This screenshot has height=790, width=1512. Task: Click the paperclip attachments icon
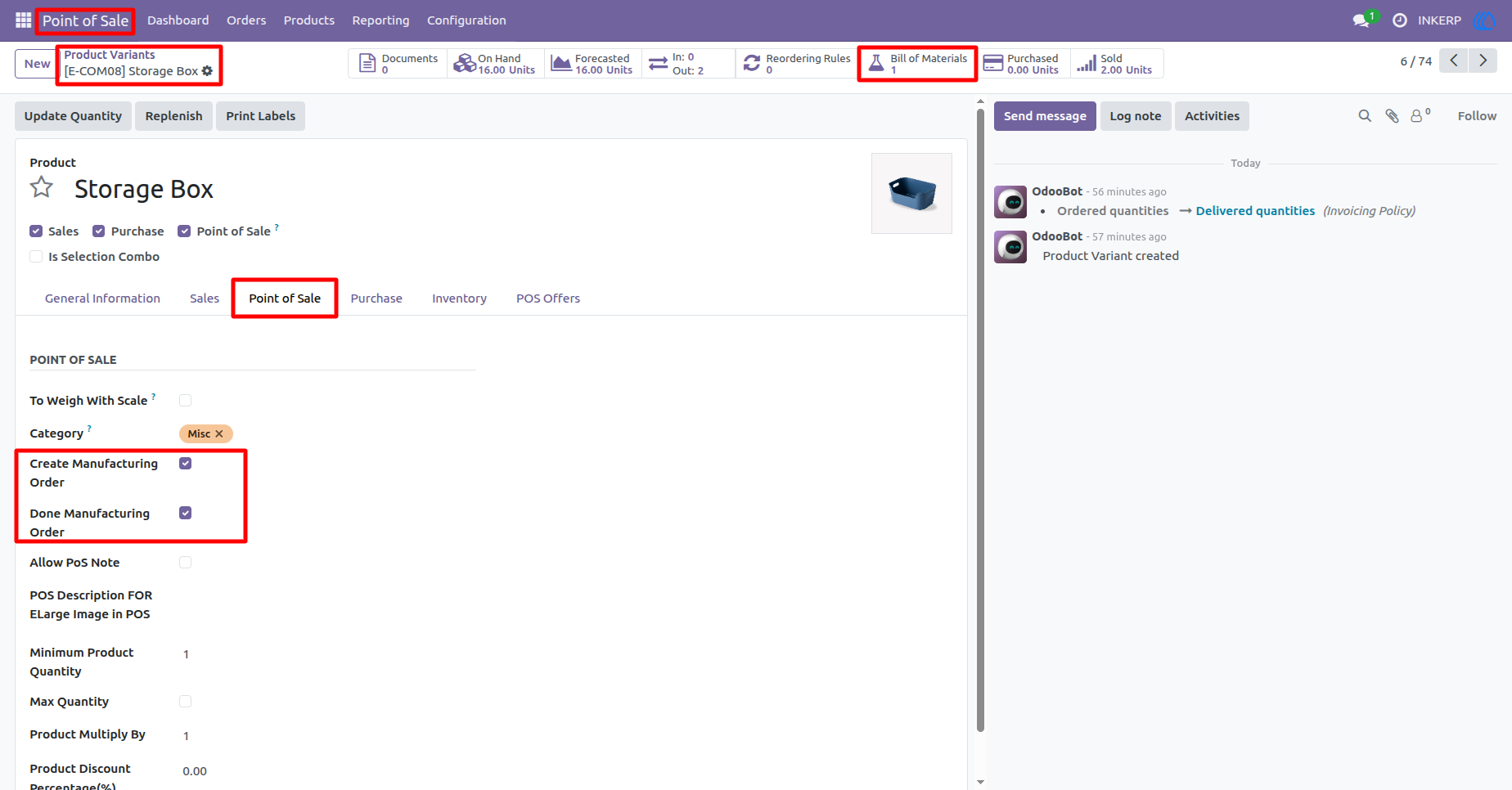click(x=1392, y=116)
